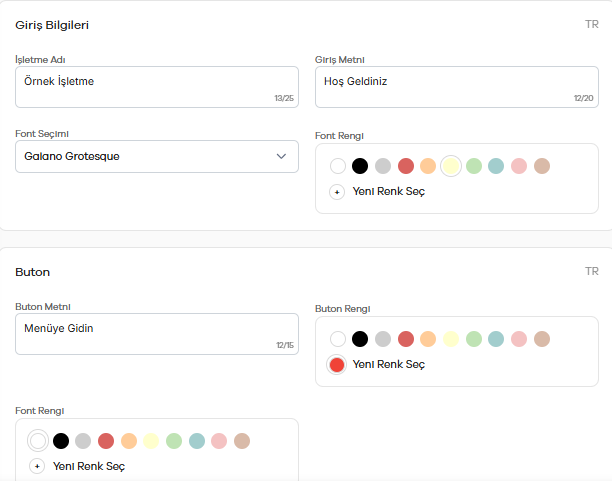612x481 pixels.
Task: Select TR language tag in Giriş Bilgileri
Action: [592, 24]
